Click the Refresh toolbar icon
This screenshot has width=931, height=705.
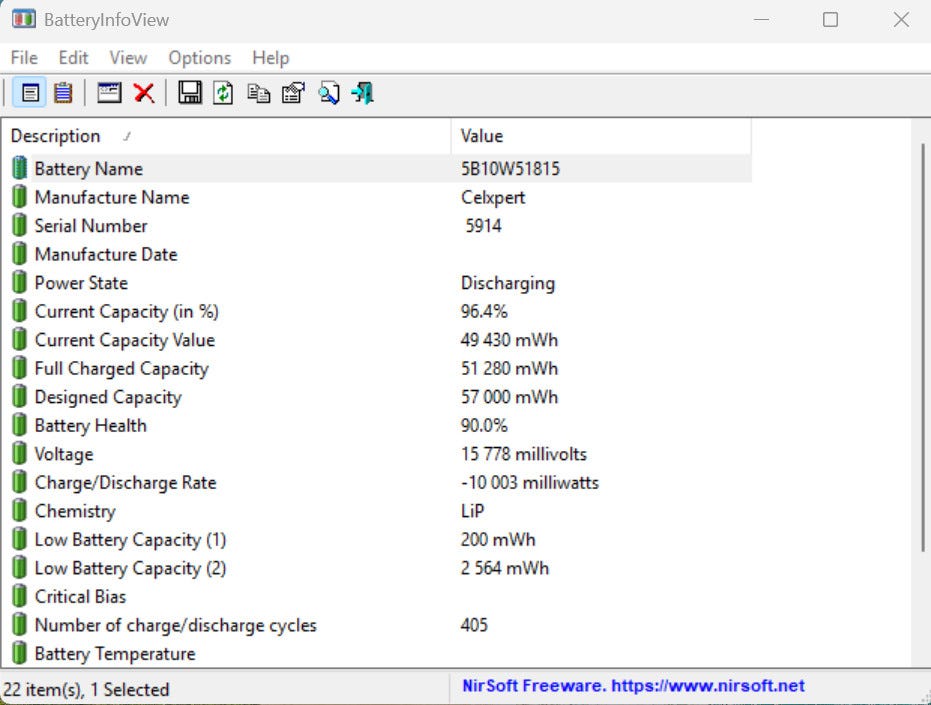[223, 93]
